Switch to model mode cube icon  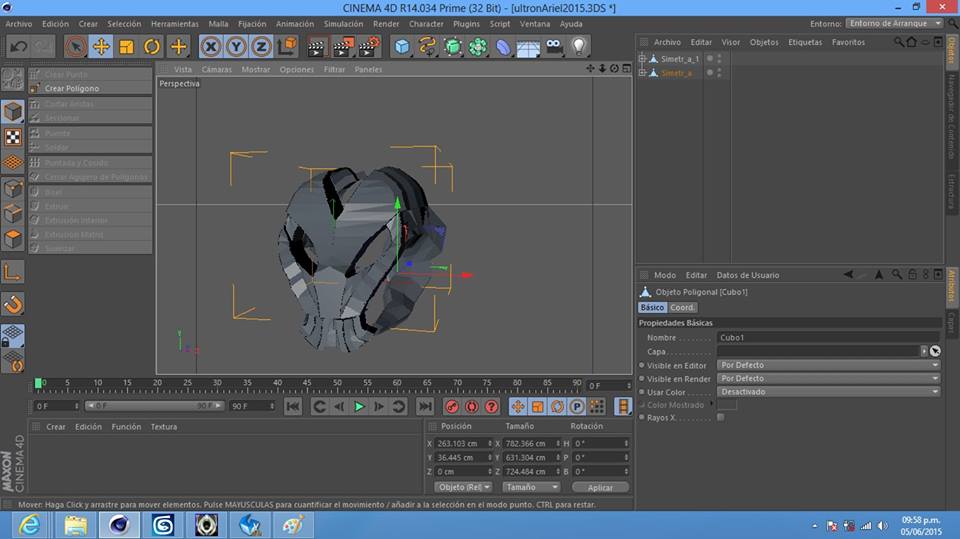tap(13, 111)
